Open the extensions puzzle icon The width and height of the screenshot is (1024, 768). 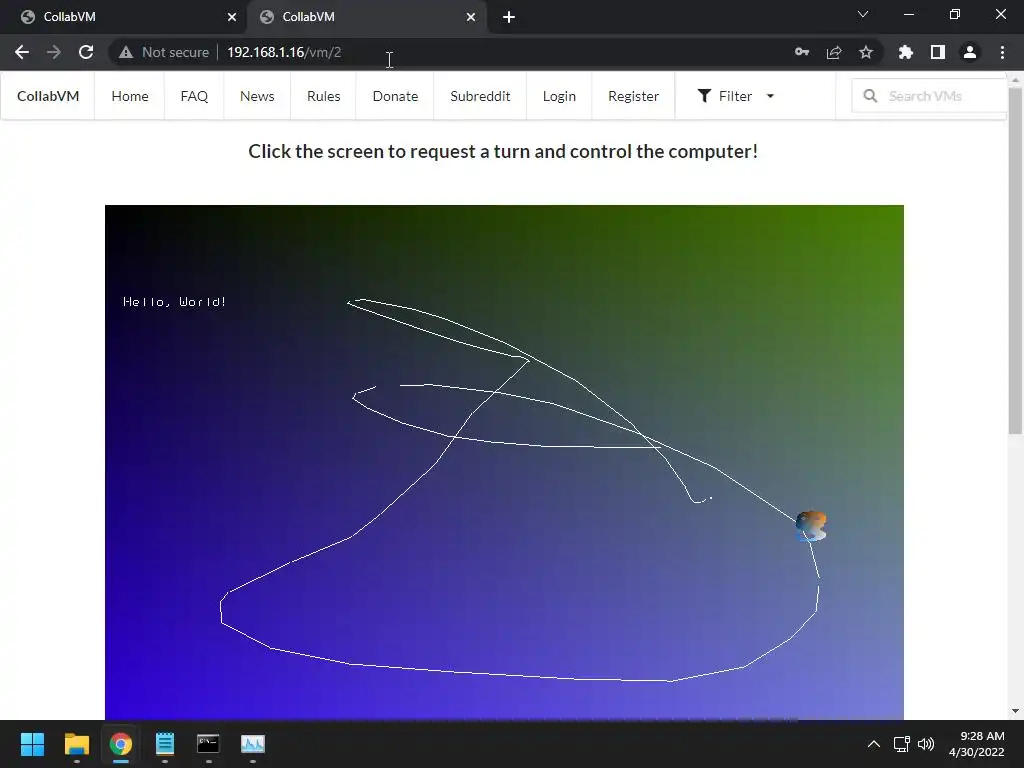click(x=905, y=52)
